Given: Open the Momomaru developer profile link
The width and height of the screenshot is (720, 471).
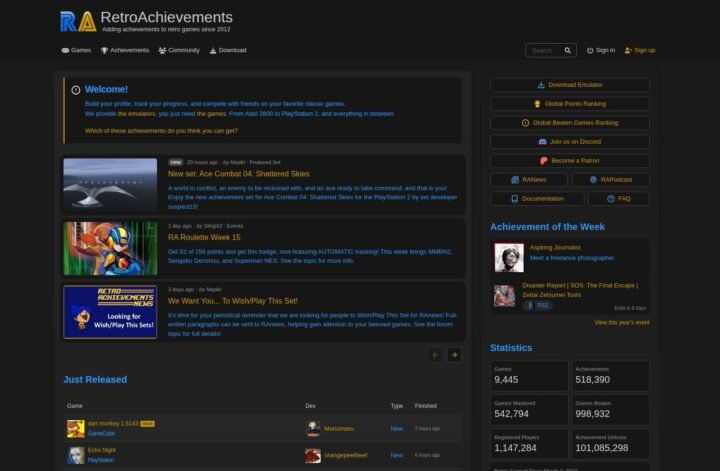Looking at the screenshot, I should click(339, 429).
